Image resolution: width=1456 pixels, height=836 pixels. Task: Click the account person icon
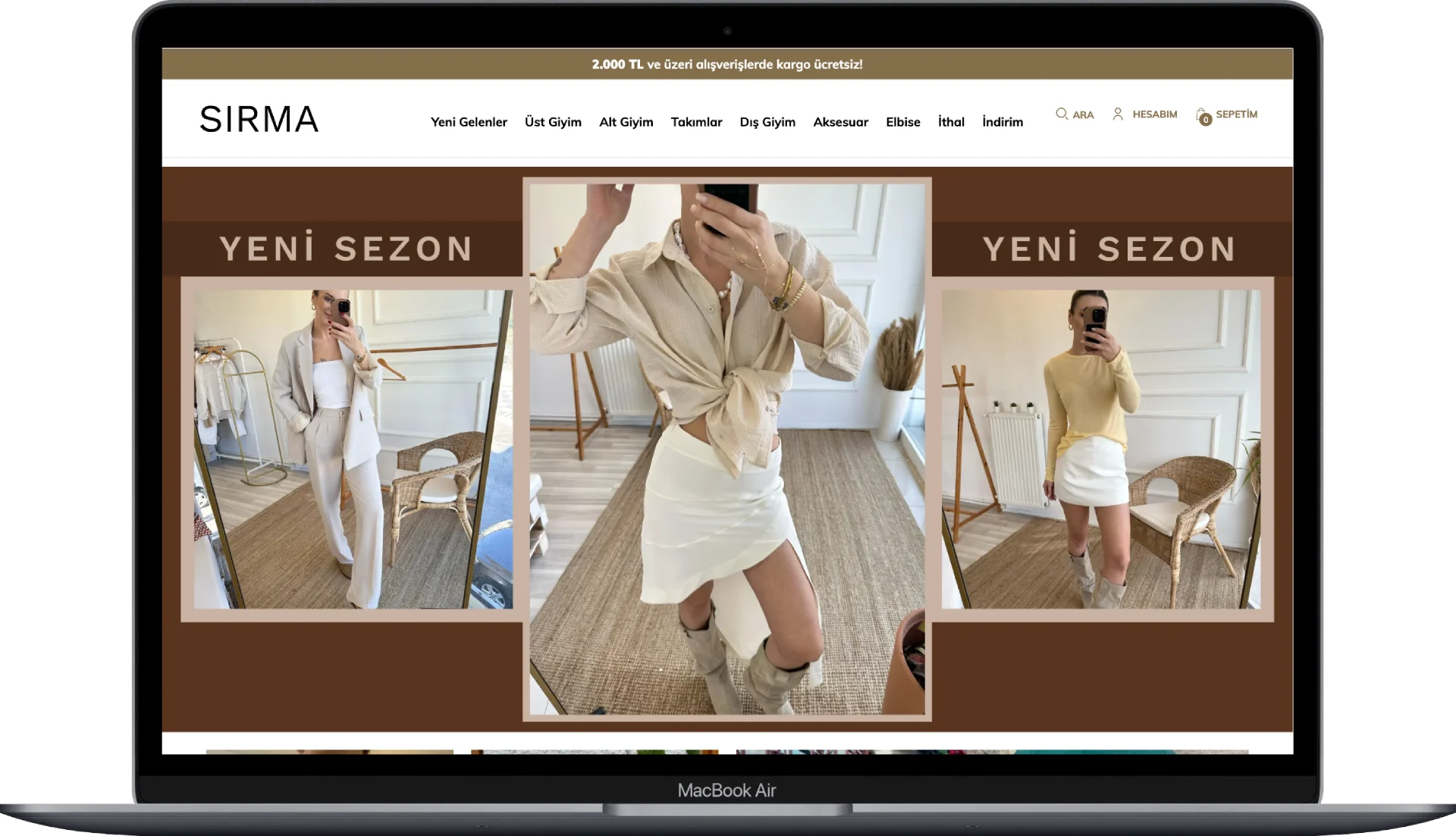[1118, 114]
